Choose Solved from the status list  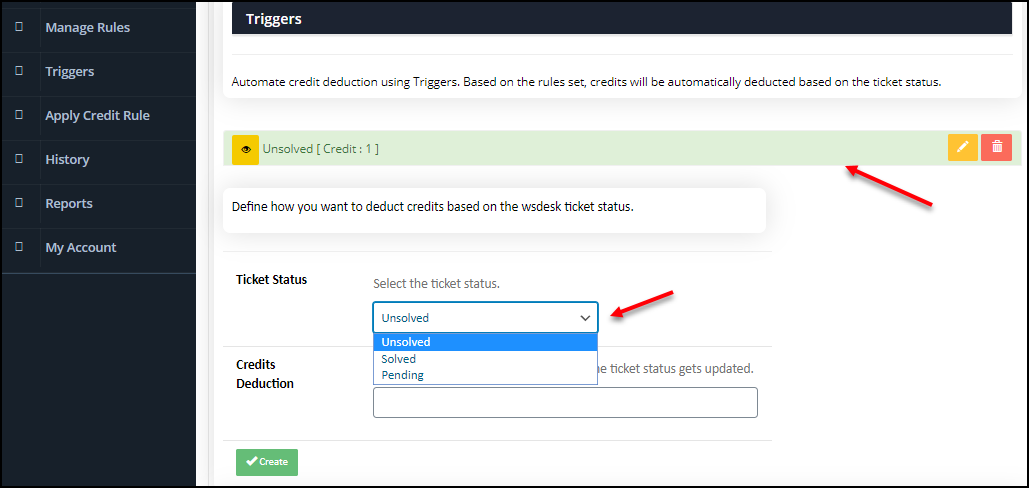click(485, 359)
